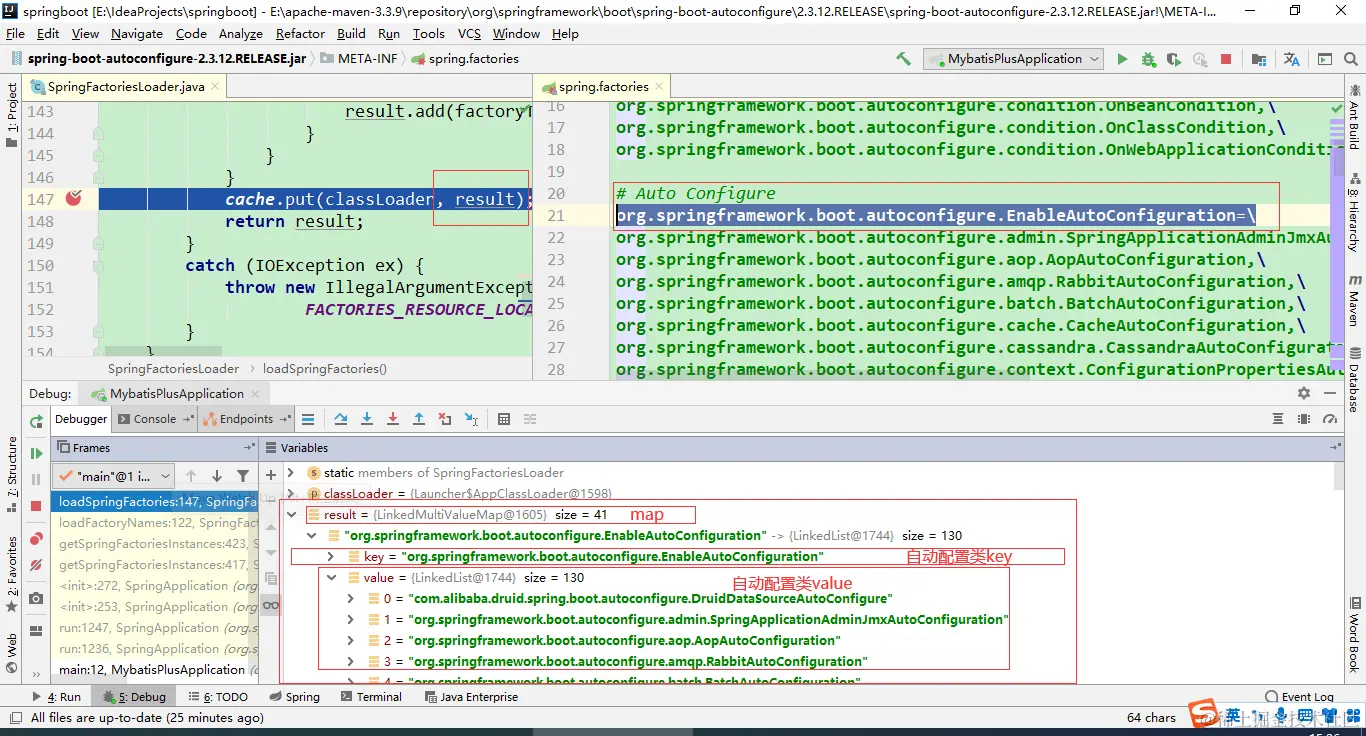The width and height of the screenshot is (1366, 736).
Task: Select frame main:12, MybatisPlusApplication
Action: coord(157,670)
